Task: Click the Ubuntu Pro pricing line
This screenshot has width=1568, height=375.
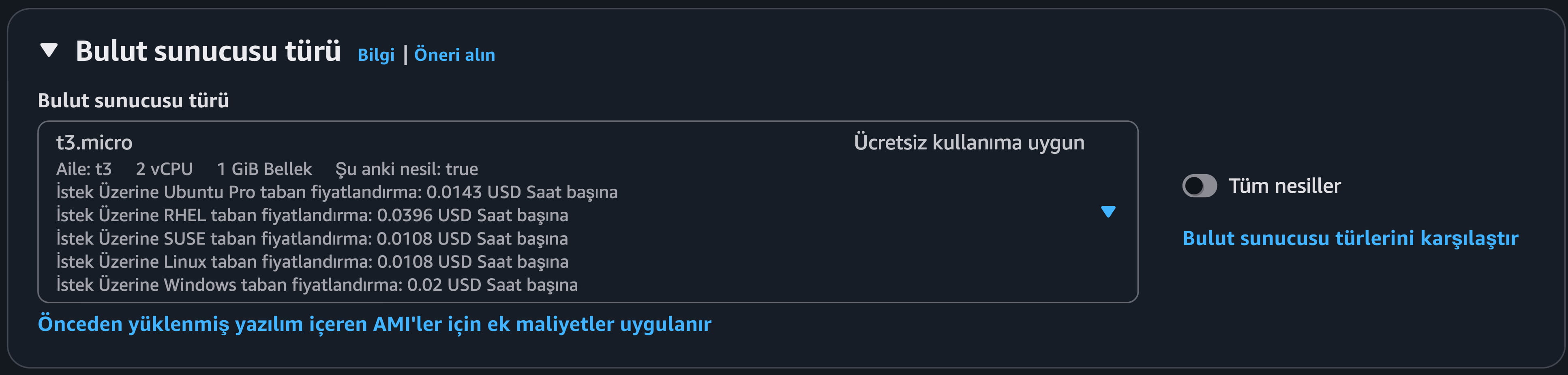Action: pos(336,192)
